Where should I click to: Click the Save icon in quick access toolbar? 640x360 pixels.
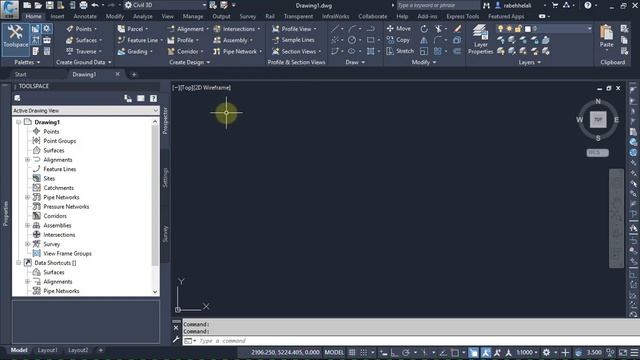49,5
